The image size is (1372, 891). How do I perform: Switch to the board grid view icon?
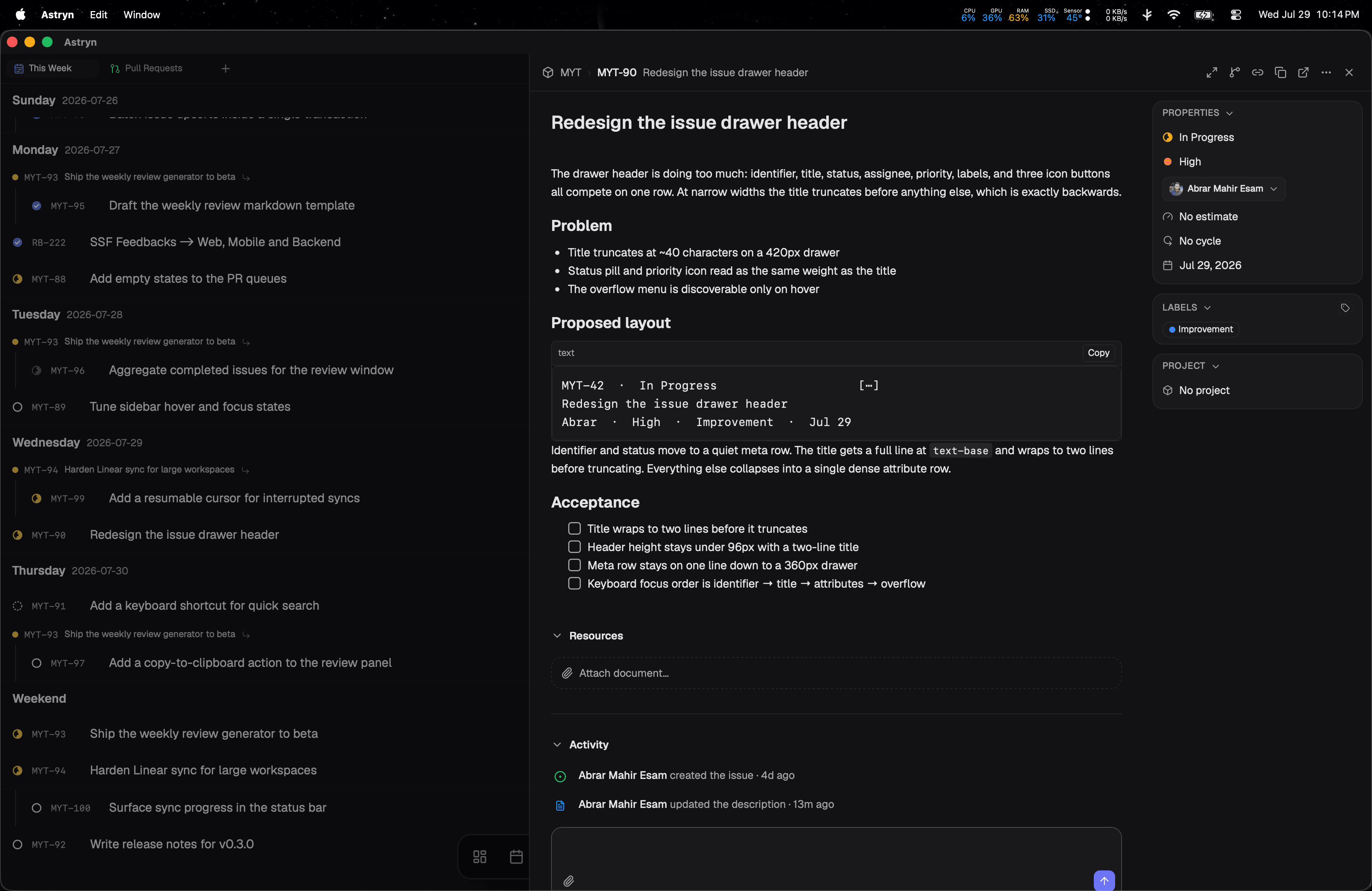point(479,857)
